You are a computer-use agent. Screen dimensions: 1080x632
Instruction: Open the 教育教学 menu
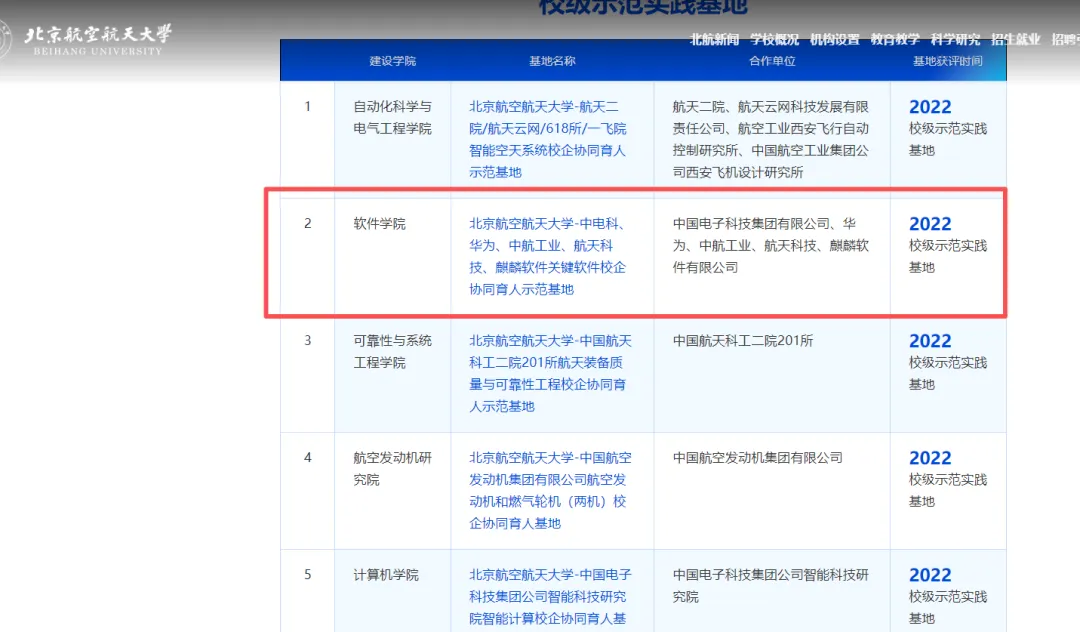pyautogui.click(x=895, y=40)
